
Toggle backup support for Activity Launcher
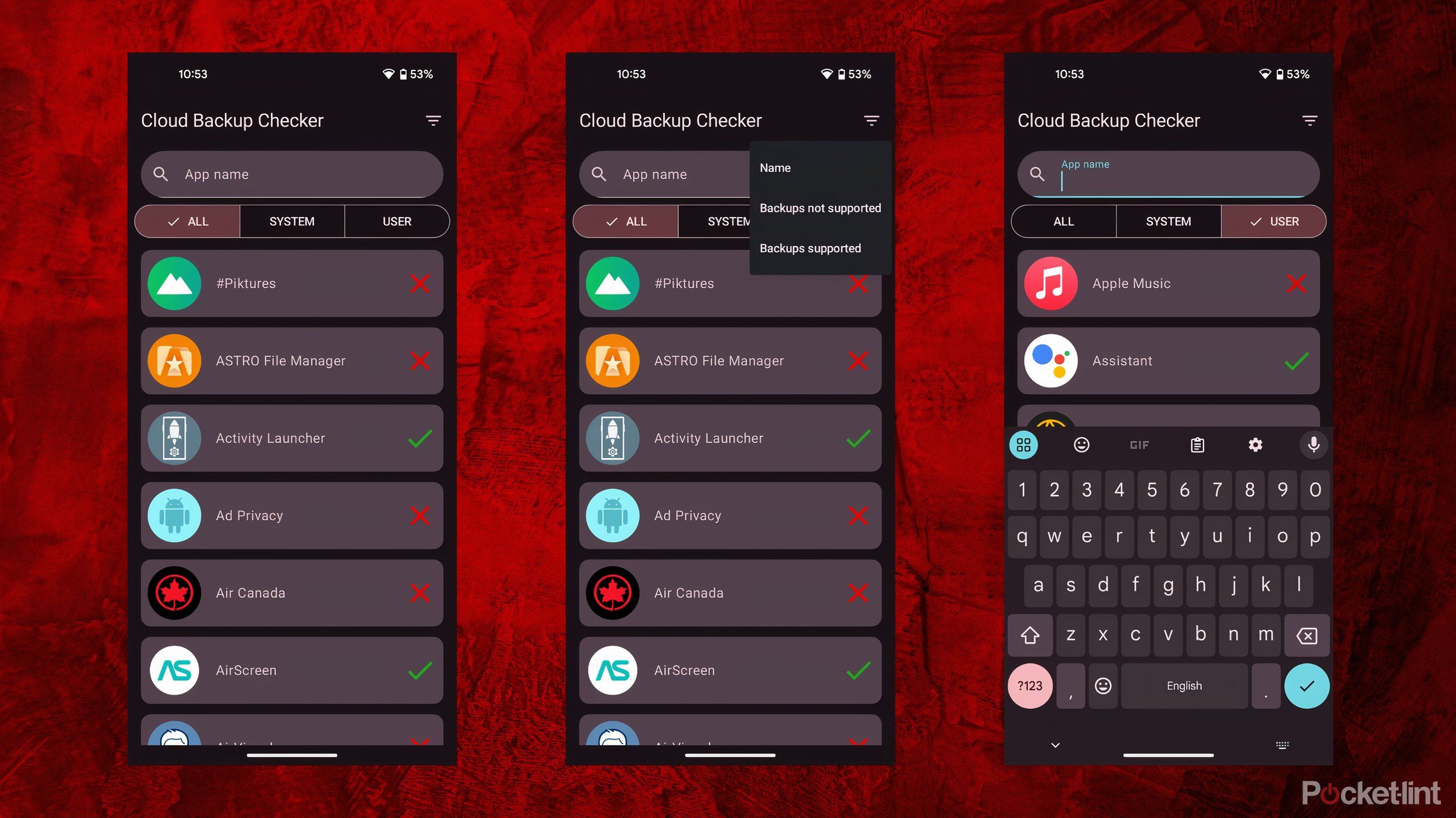pyautogui.click(x=420, y=438)
